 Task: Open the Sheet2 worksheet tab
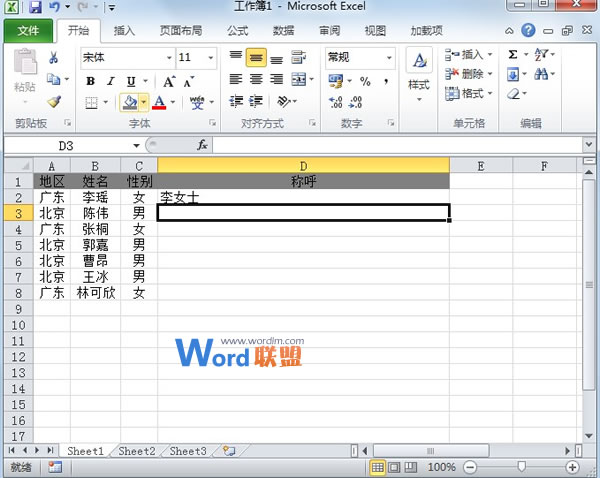coord(137,451)
